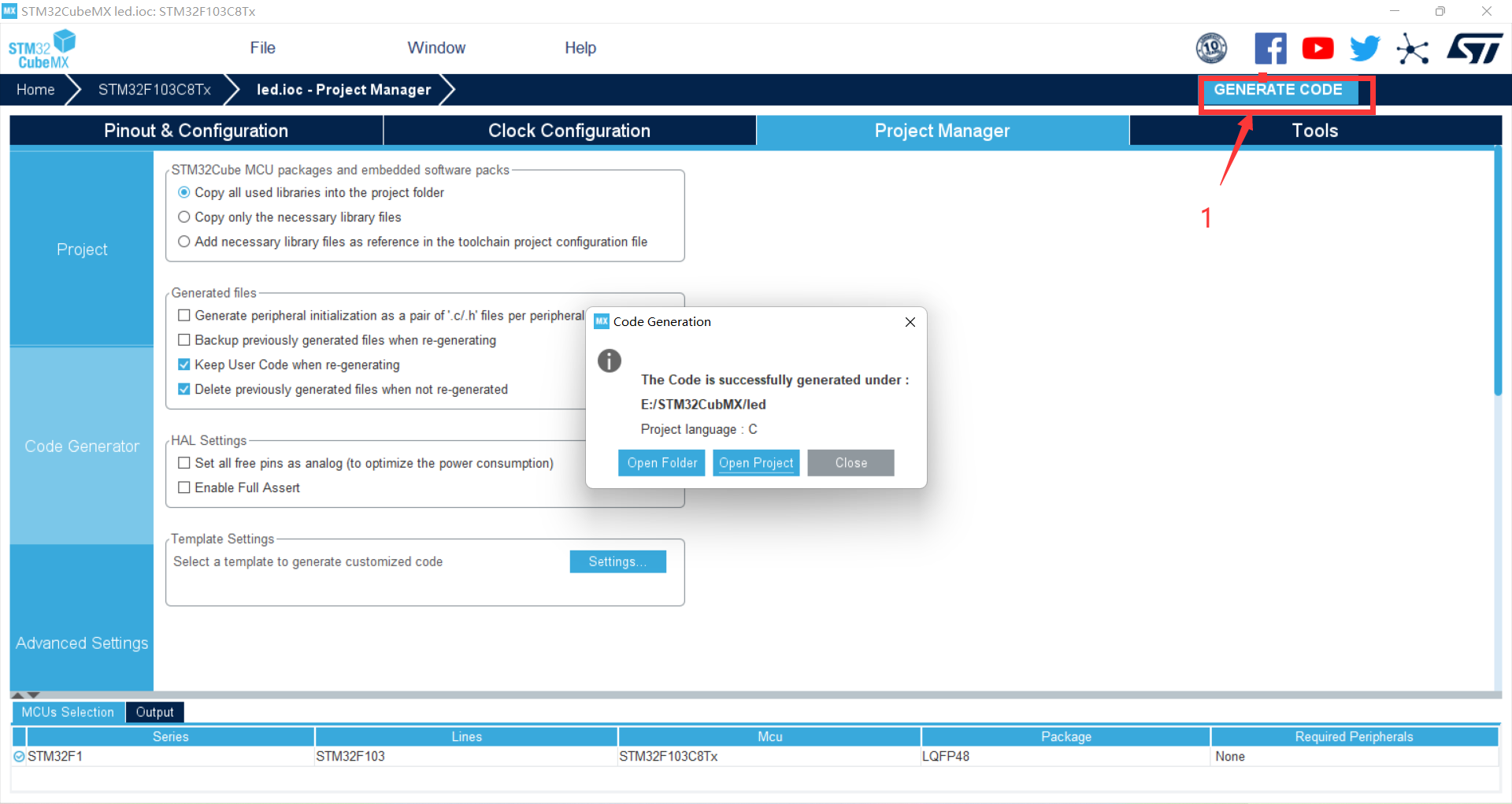
Task: Switch to Pinout & Configuration tab
Action: (196, 131)
